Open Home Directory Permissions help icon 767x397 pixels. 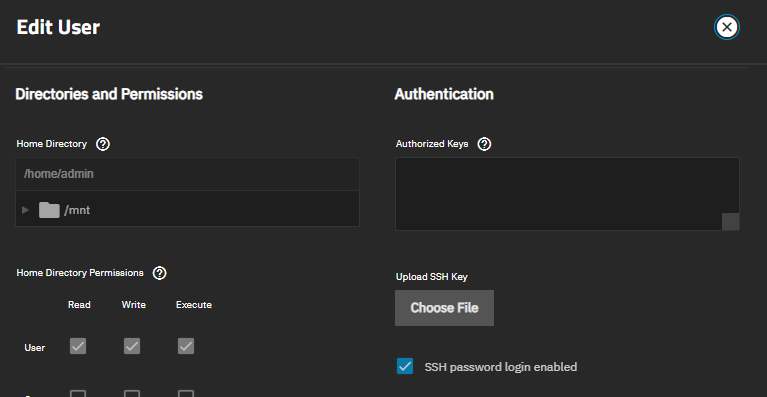(x=159, y=273)
